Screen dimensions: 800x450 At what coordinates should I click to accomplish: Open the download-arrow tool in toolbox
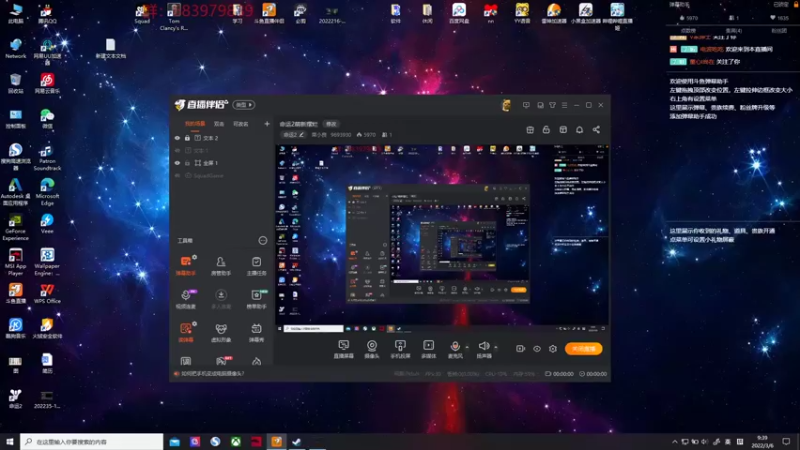click(x=221, y=299)
